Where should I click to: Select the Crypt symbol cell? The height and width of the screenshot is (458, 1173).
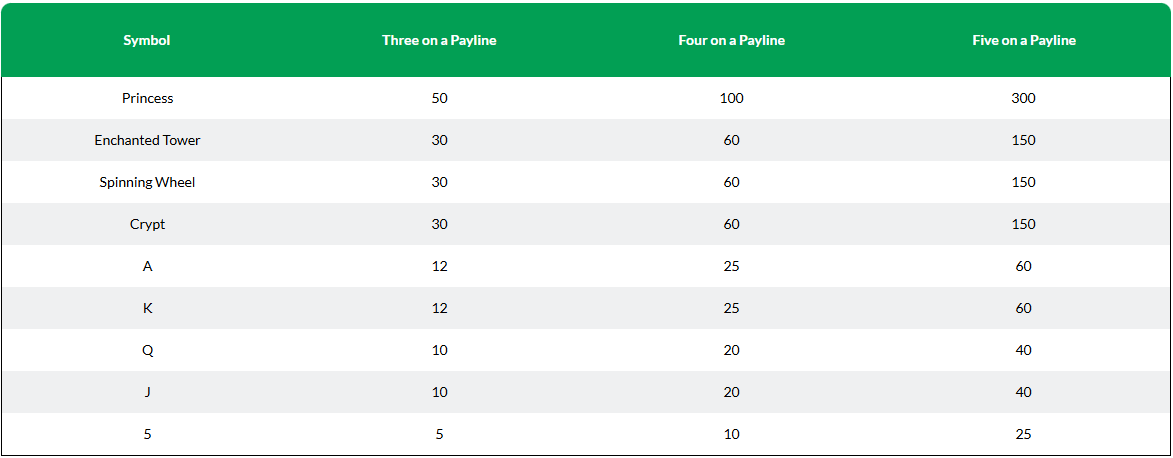(147, 224)
